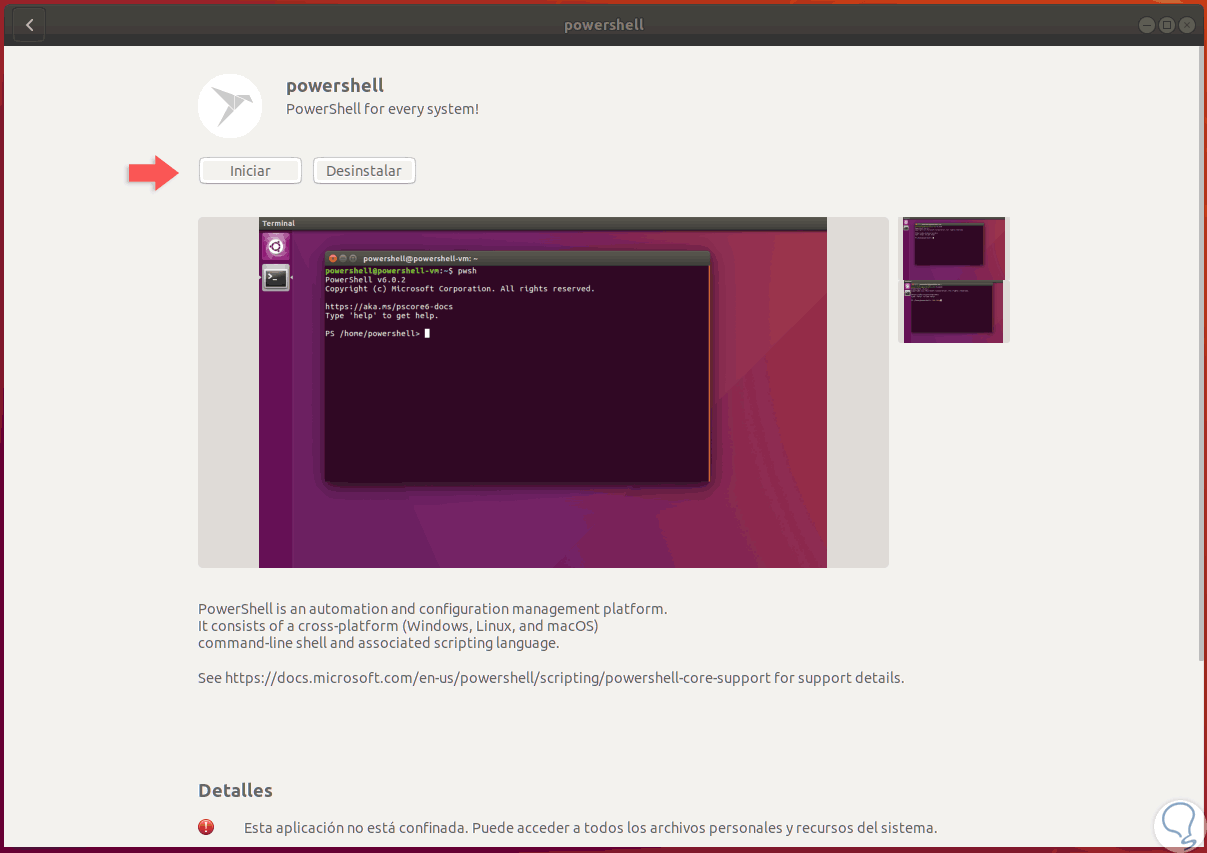The width and height of the screenshot is (1207, 853).
Task: Click the powershell app title text
Action: pyautogui.click(x=334, y=85)
